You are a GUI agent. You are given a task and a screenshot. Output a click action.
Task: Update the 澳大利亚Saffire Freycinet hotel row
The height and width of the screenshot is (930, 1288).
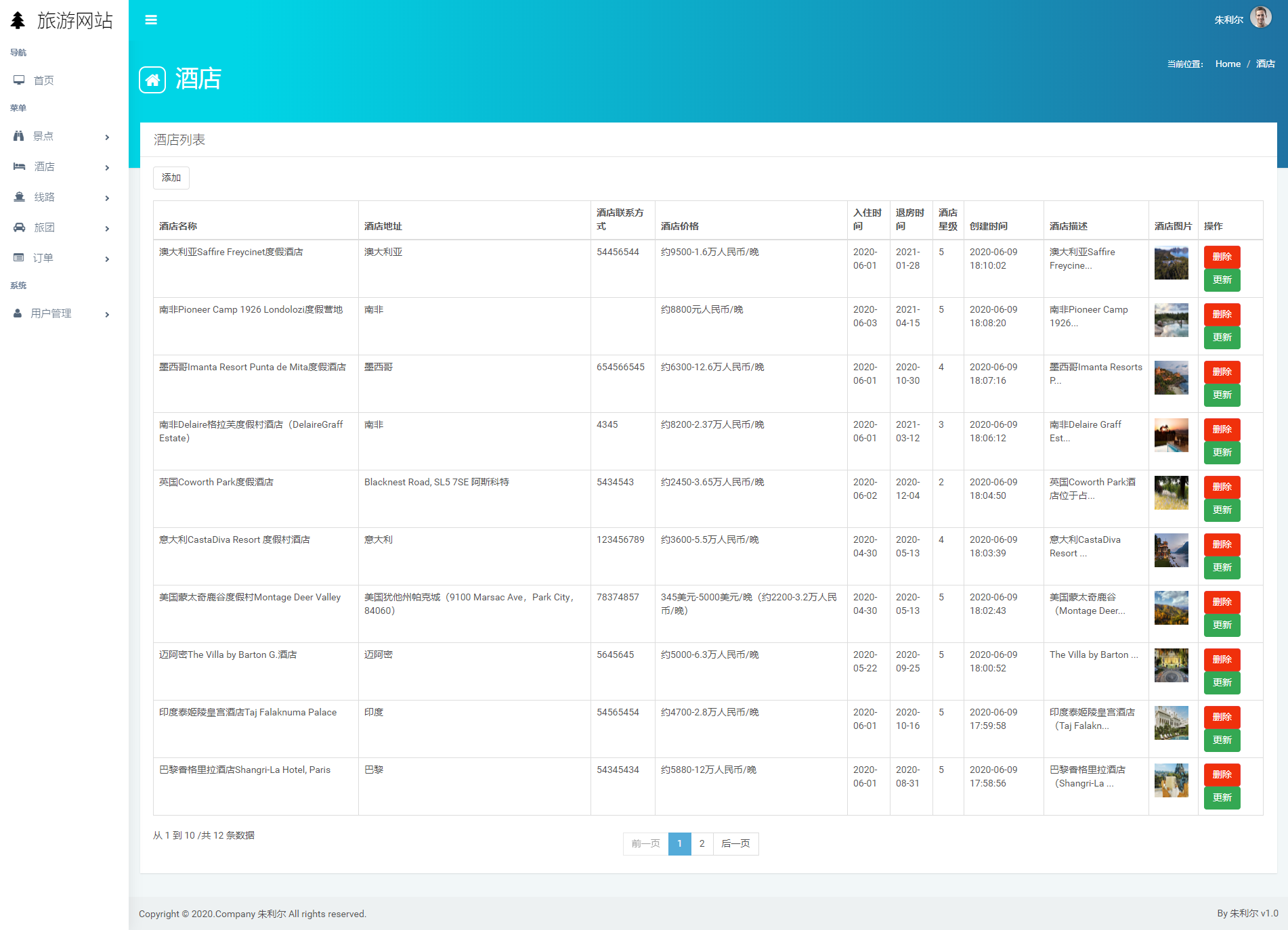(x=1222, y=280)
